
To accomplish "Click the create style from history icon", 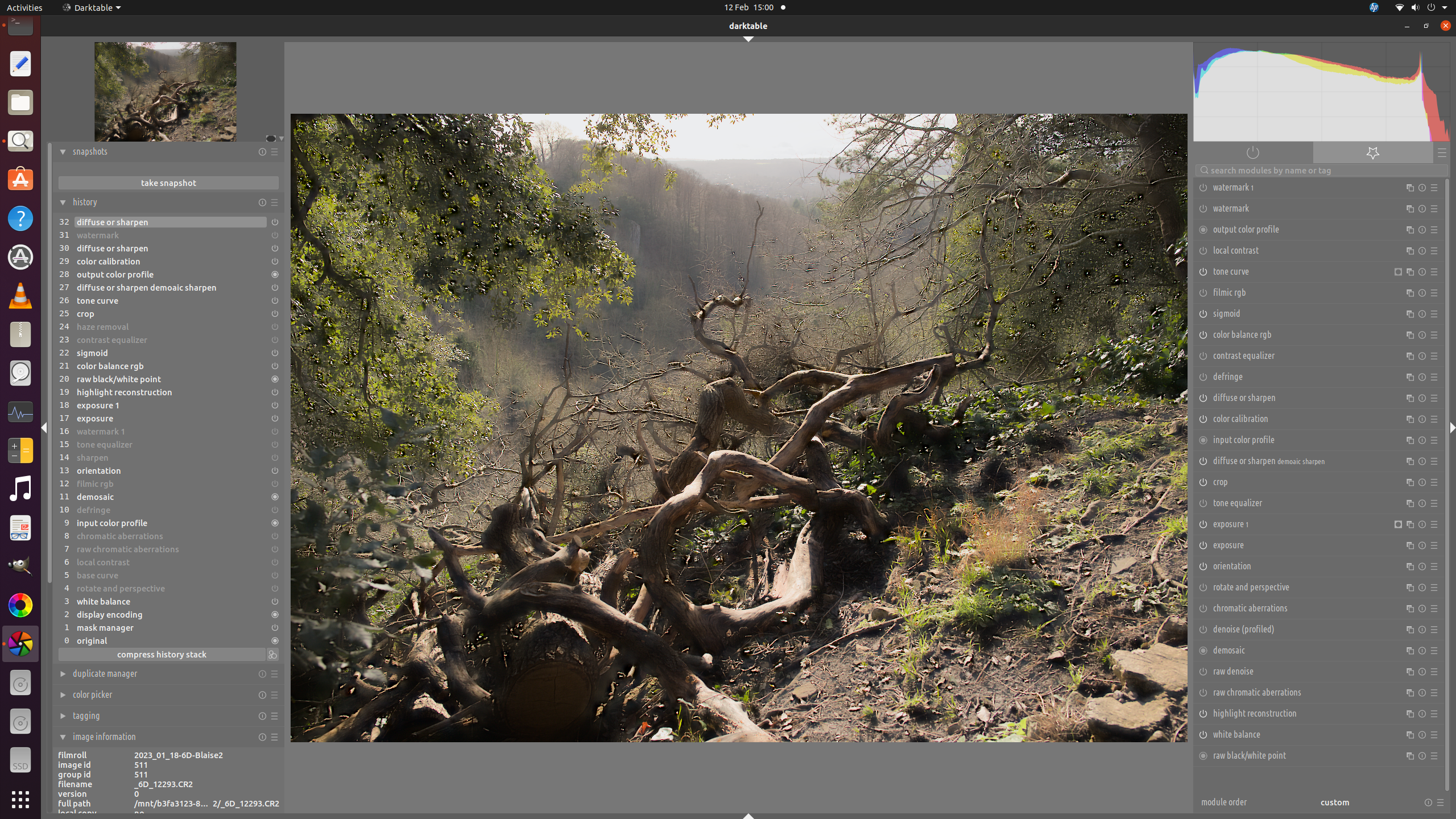I will click(273, 655).
